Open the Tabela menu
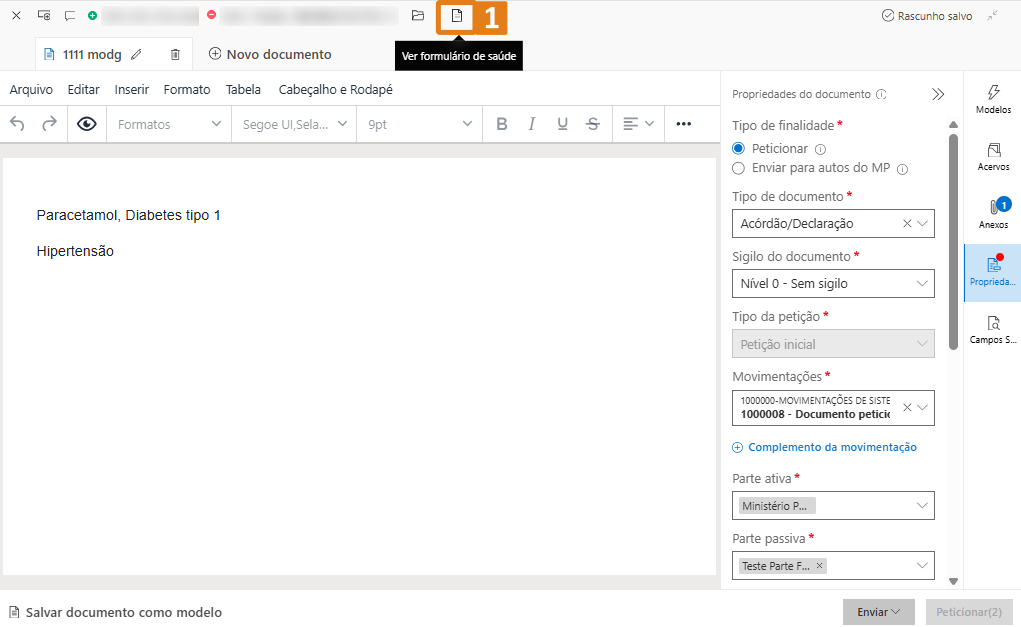The width and height of the screenshot is (1021, 627). (x=244, y=90)
